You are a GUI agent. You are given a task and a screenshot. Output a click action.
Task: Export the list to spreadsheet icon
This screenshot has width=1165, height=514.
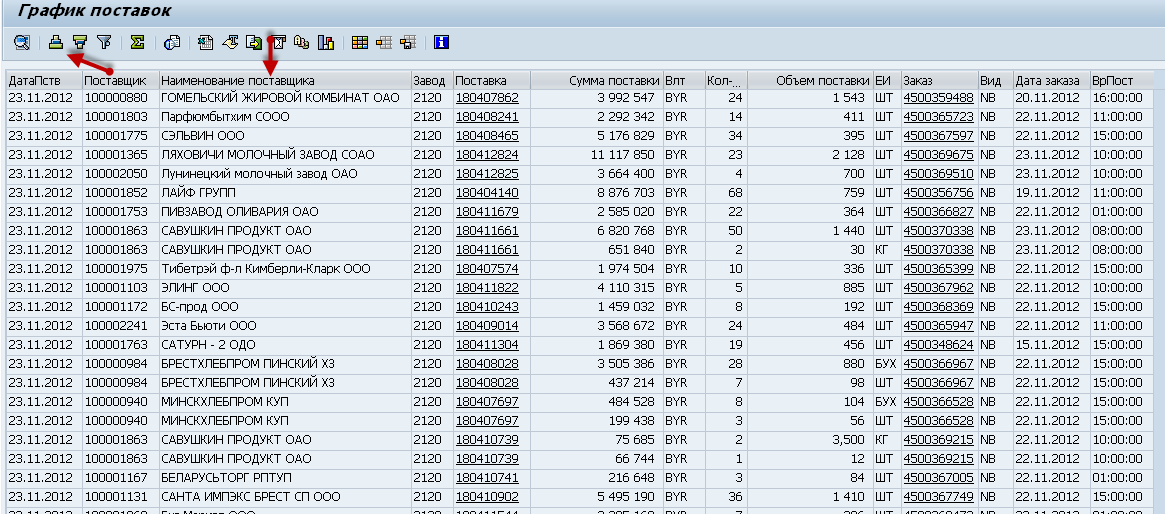click(x=206, y=42)
